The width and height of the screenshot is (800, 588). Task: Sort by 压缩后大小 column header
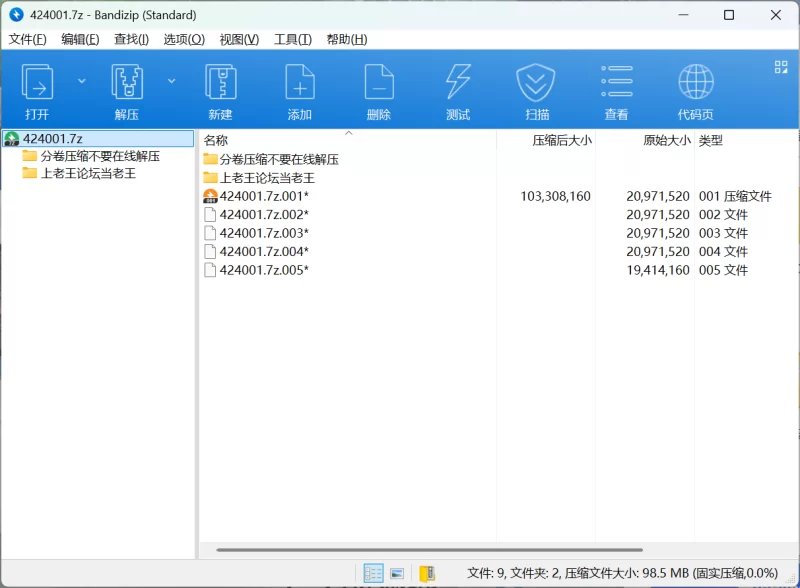[x=545, y=140]
